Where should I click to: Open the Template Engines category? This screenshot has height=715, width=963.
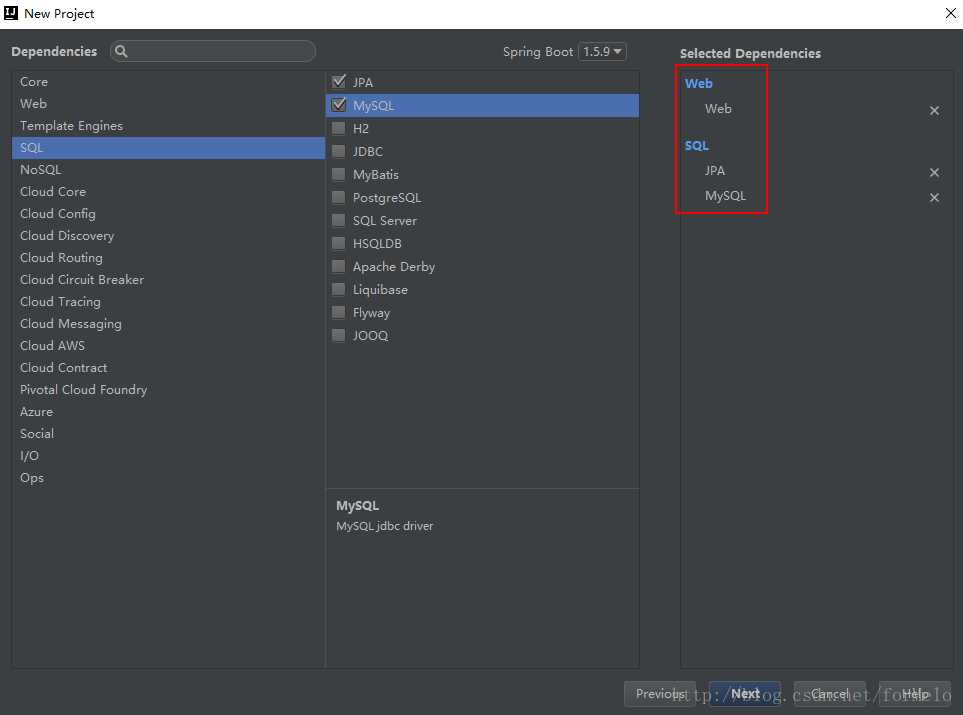168,126
